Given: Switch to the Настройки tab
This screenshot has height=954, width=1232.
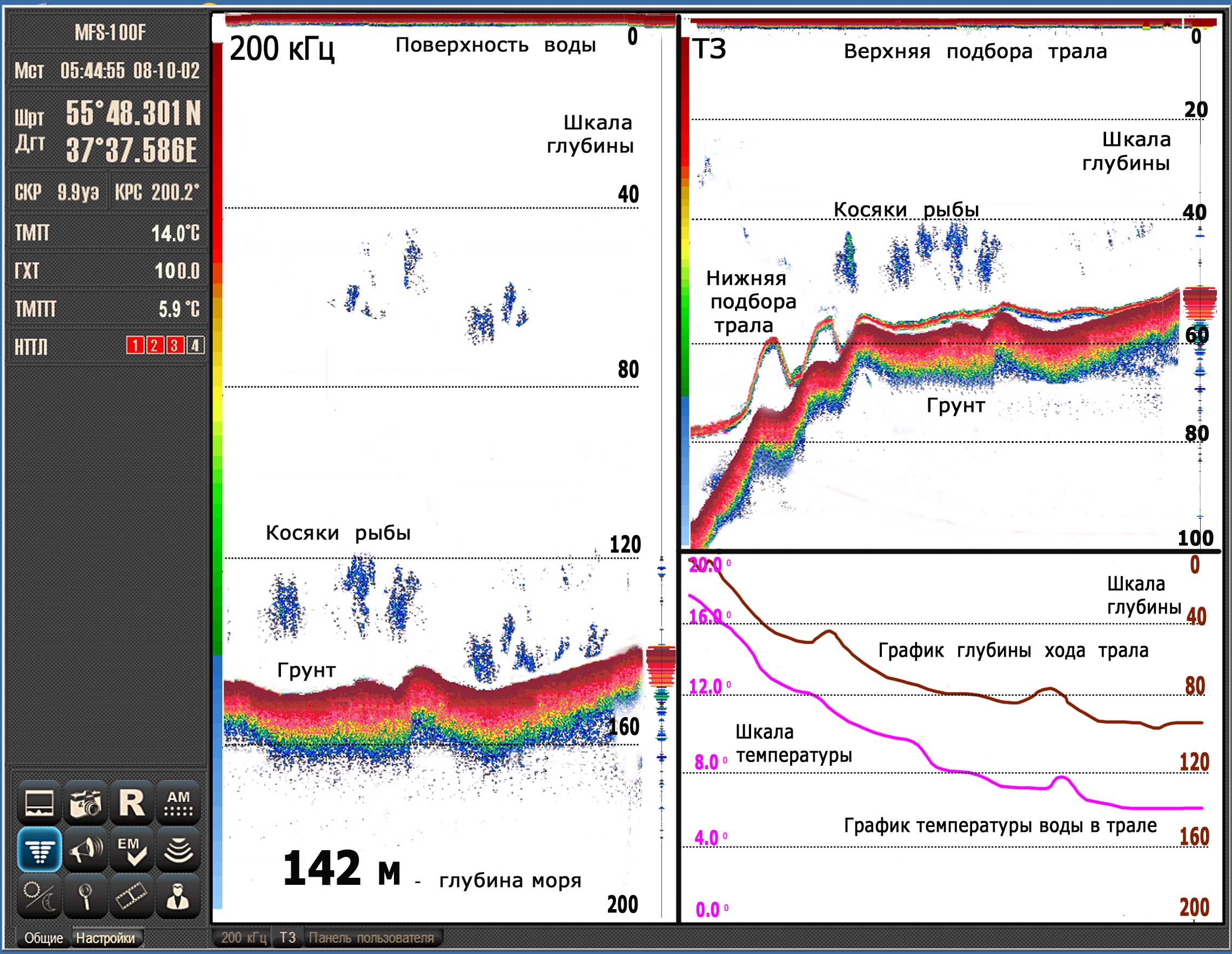Looking at the screenshot, I should pyautogui.click(x=106, y=938).
